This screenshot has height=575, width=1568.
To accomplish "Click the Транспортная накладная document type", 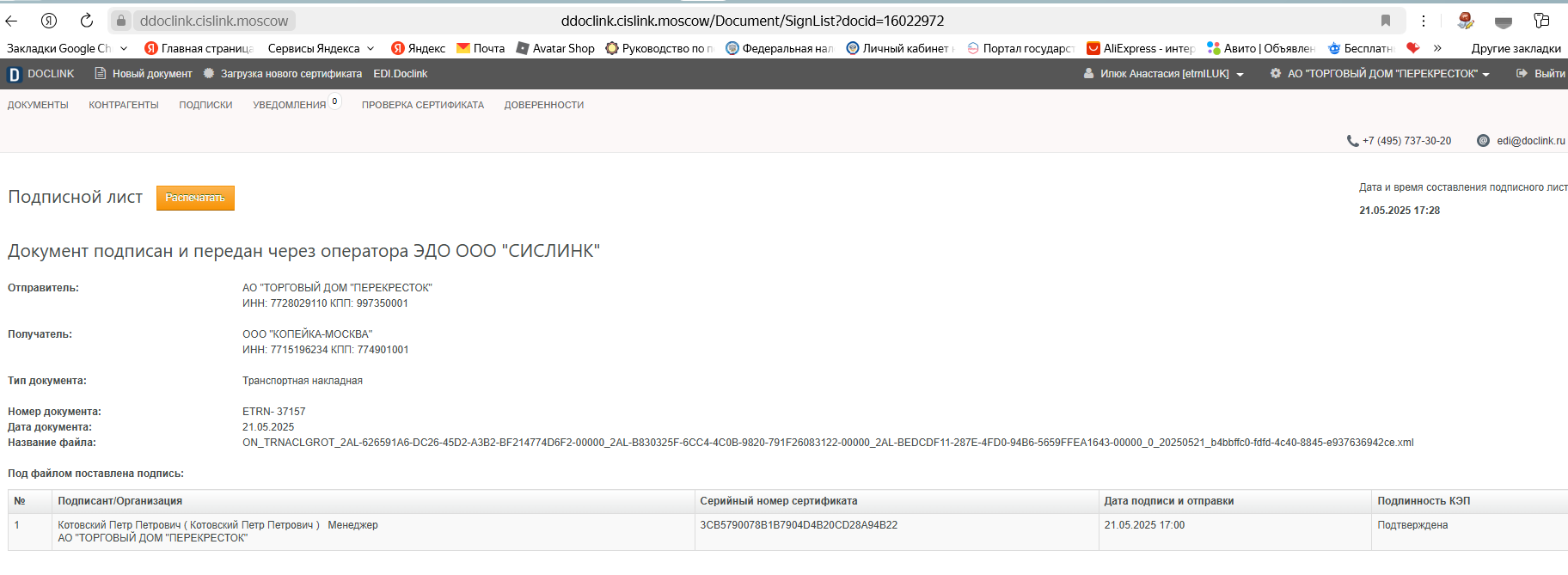I will (x=302, y=381).
